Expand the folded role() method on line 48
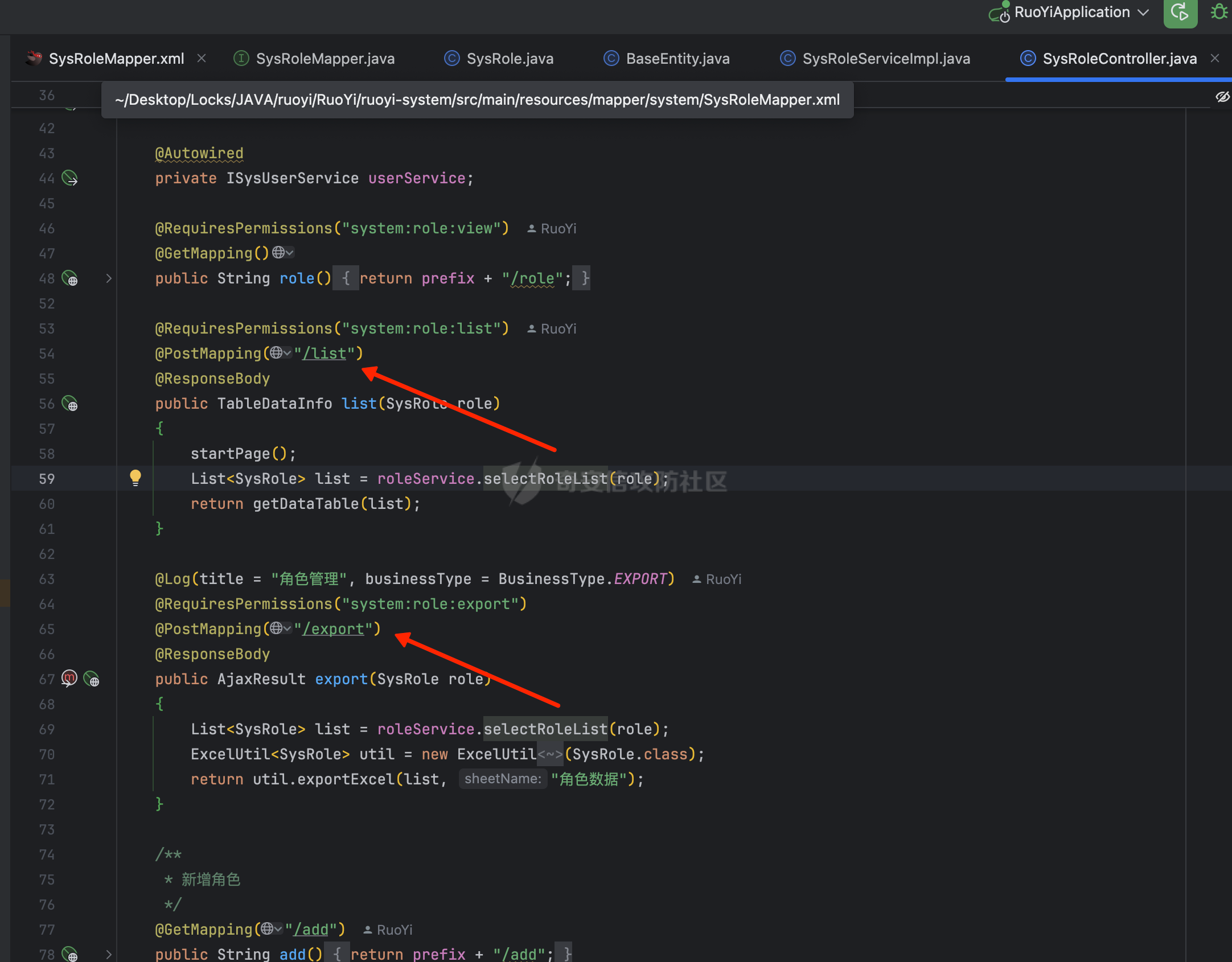 click(109, 278)
